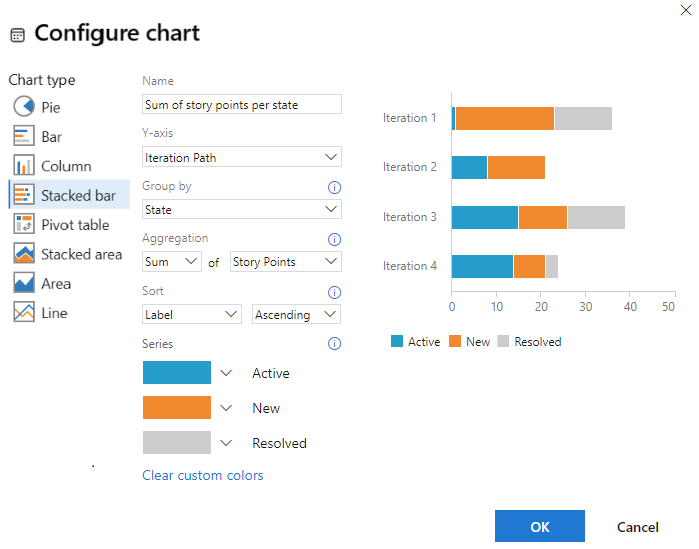Select the Pivot table icon
699x549 pixels.
(24, 224)
